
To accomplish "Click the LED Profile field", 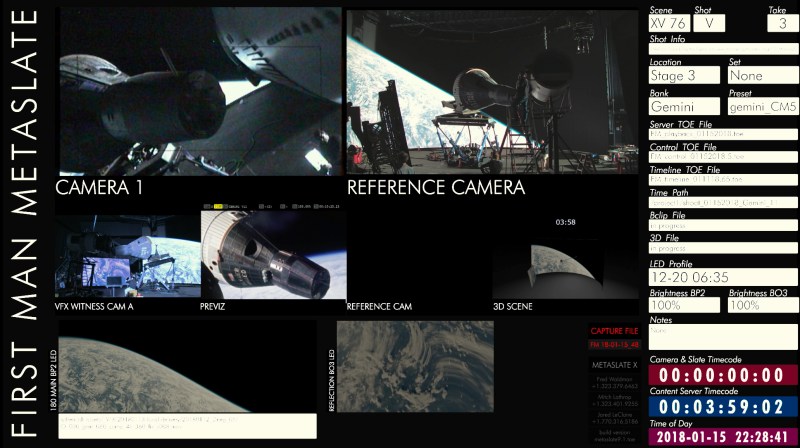I will coord(723,275).
